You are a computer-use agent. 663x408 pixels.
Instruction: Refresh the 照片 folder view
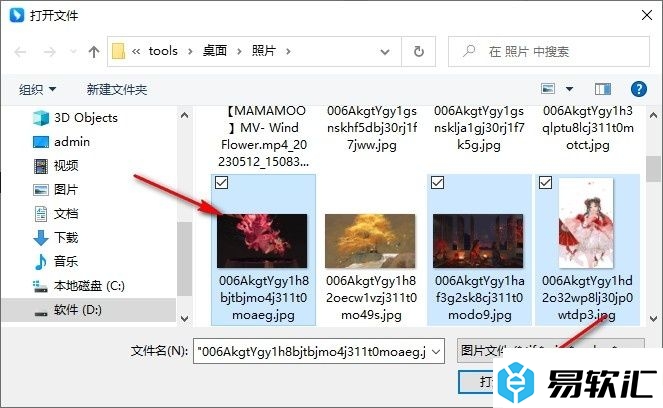coord(418,52)
